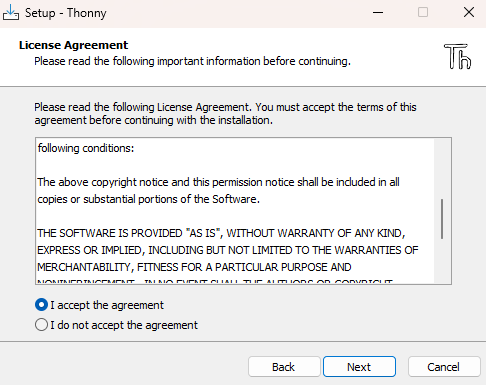
Task: Click scrollbar track below the thumb
Action: click(x=442, y=261)
